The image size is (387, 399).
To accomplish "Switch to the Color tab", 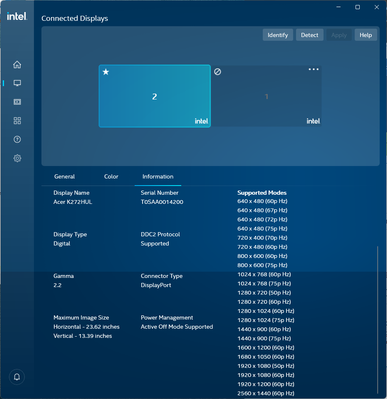I will point(111,177).
